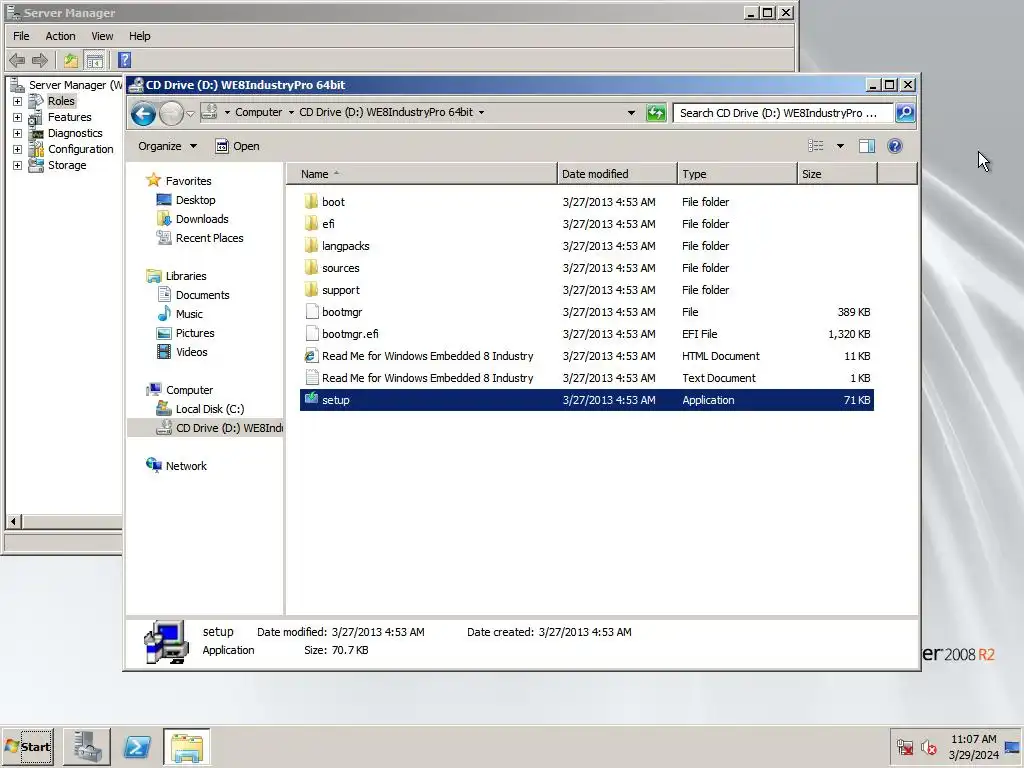Open the view options dropdown arrow
Viewport: 1024px width, 768px height.
840,146
